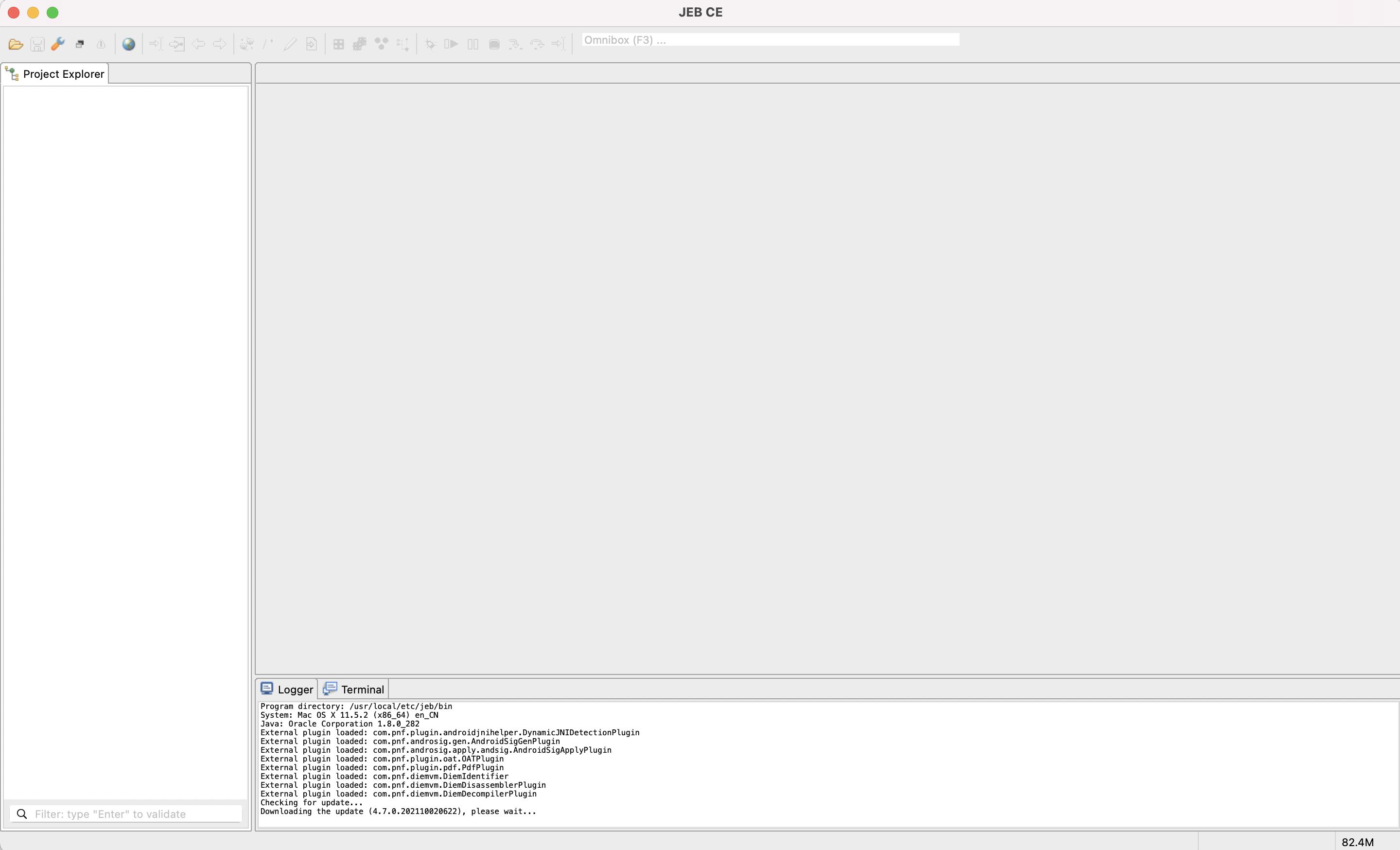The width and height of the screenshot is (1400, 850).
Task: Click the page-with-arrow export icon
Action: (312, 44)
